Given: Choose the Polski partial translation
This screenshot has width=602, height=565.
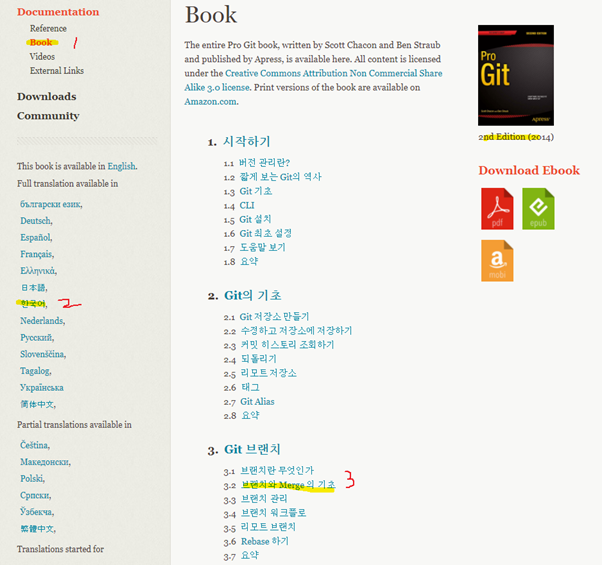Looking at the screenshot, I should [x=32, y=479].
